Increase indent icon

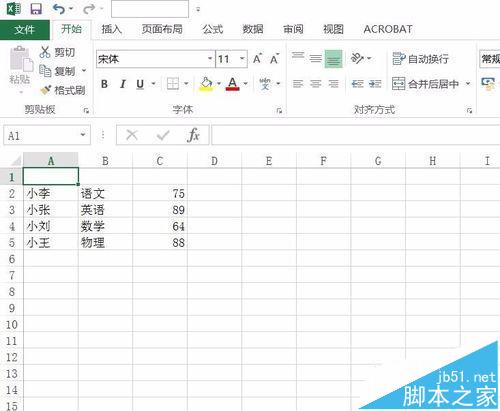(375, 84)
